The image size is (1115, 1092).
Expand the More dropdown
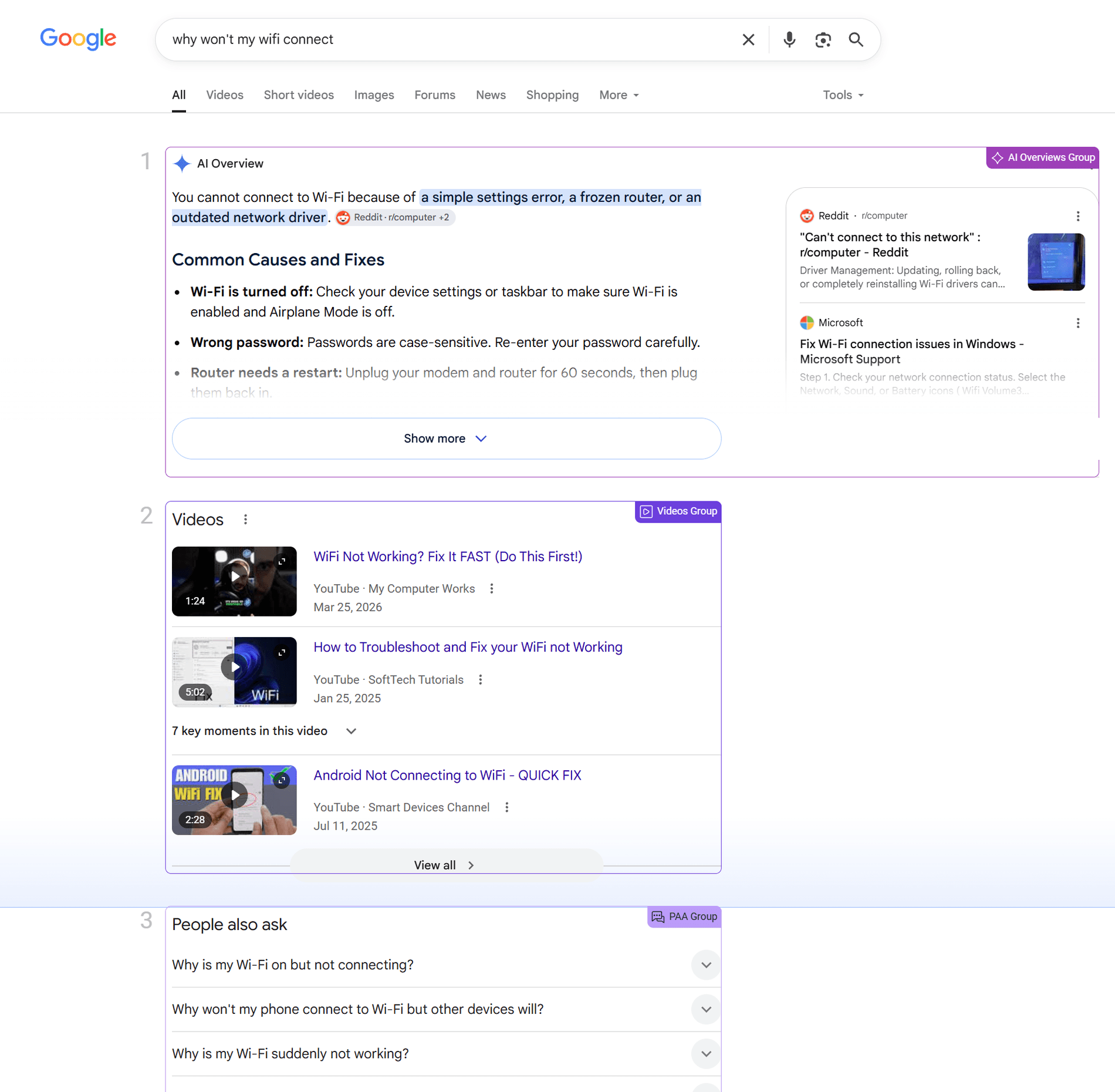(619, 95)
